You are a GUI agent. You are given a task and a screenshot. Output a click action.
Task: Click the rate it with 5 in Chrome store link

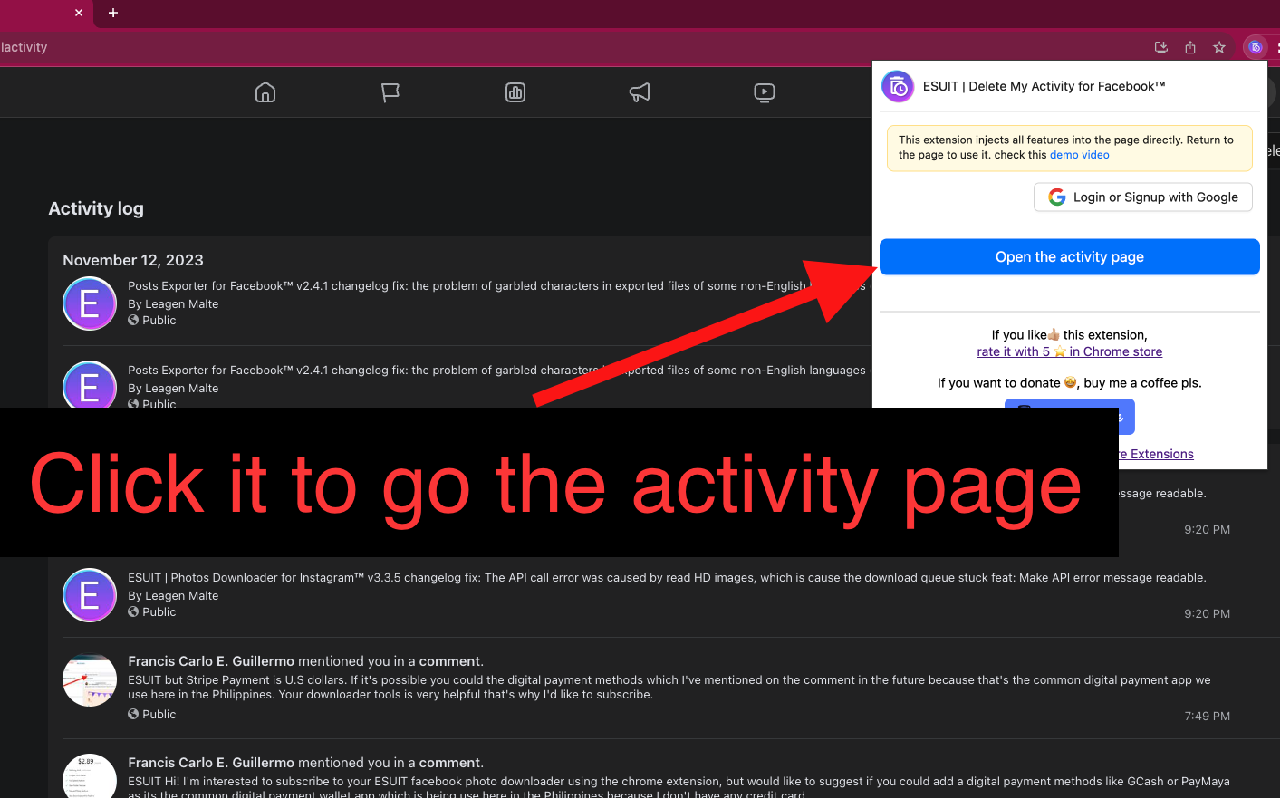click(x=1068, y=351)
